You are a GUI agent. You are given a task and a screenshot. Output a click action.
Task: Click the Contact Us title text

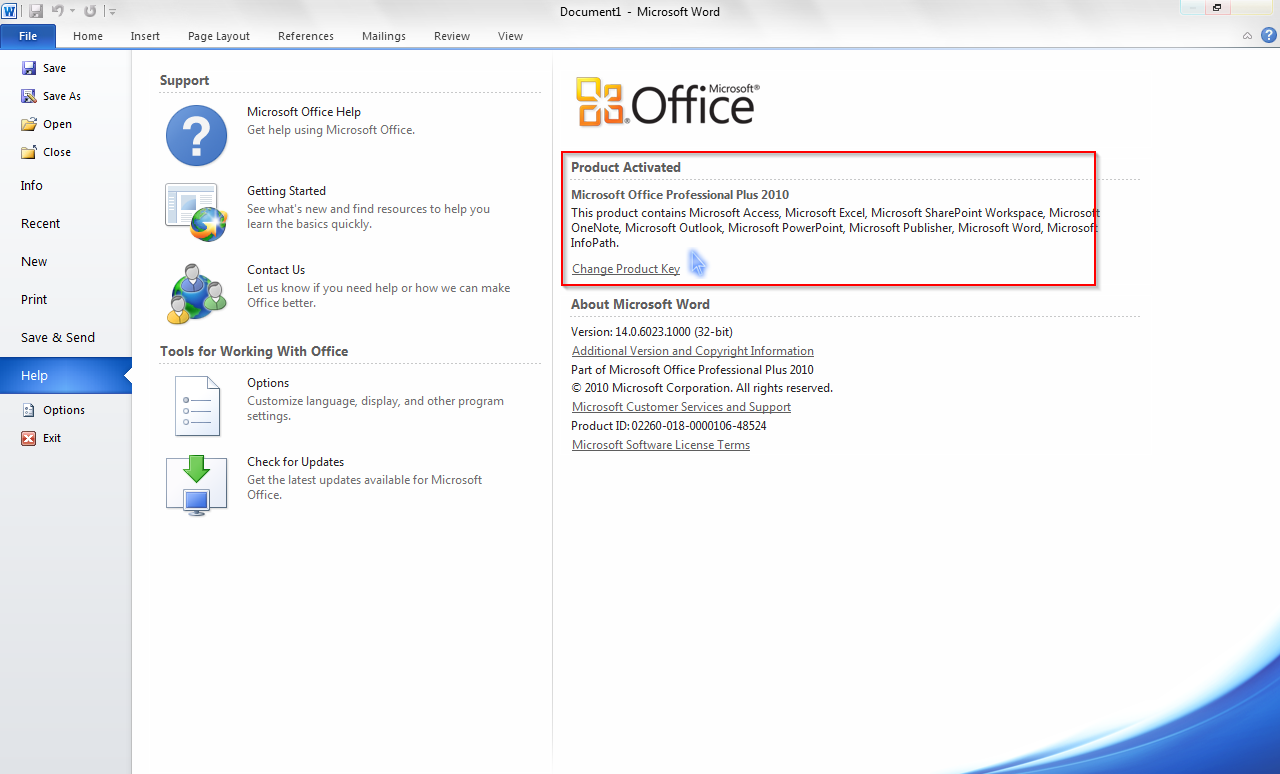276,270
